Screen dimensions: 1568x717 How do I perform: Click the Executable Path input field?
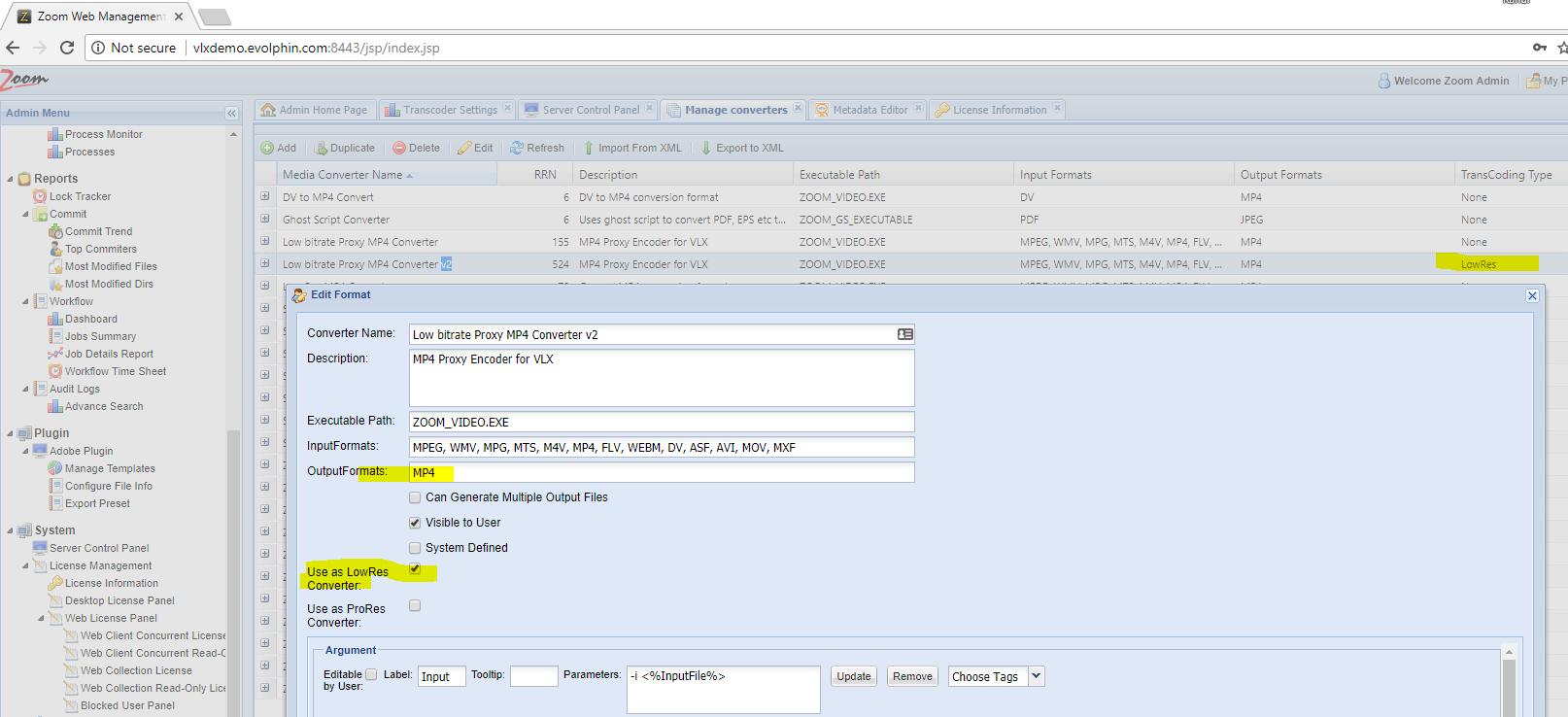[662, 422]
